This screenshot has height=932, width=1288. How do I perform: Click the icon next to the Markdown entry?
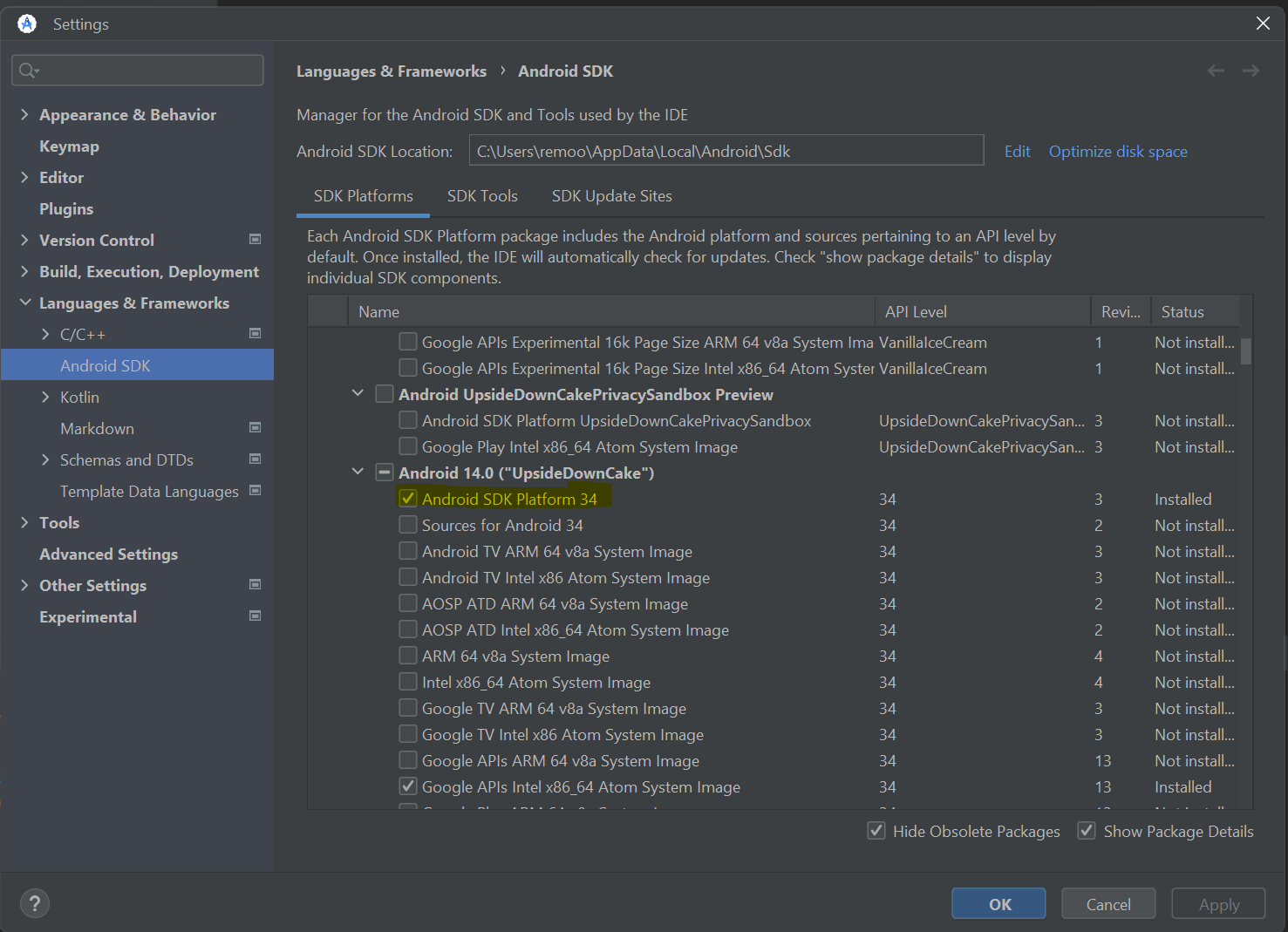(x=255, y=427)
